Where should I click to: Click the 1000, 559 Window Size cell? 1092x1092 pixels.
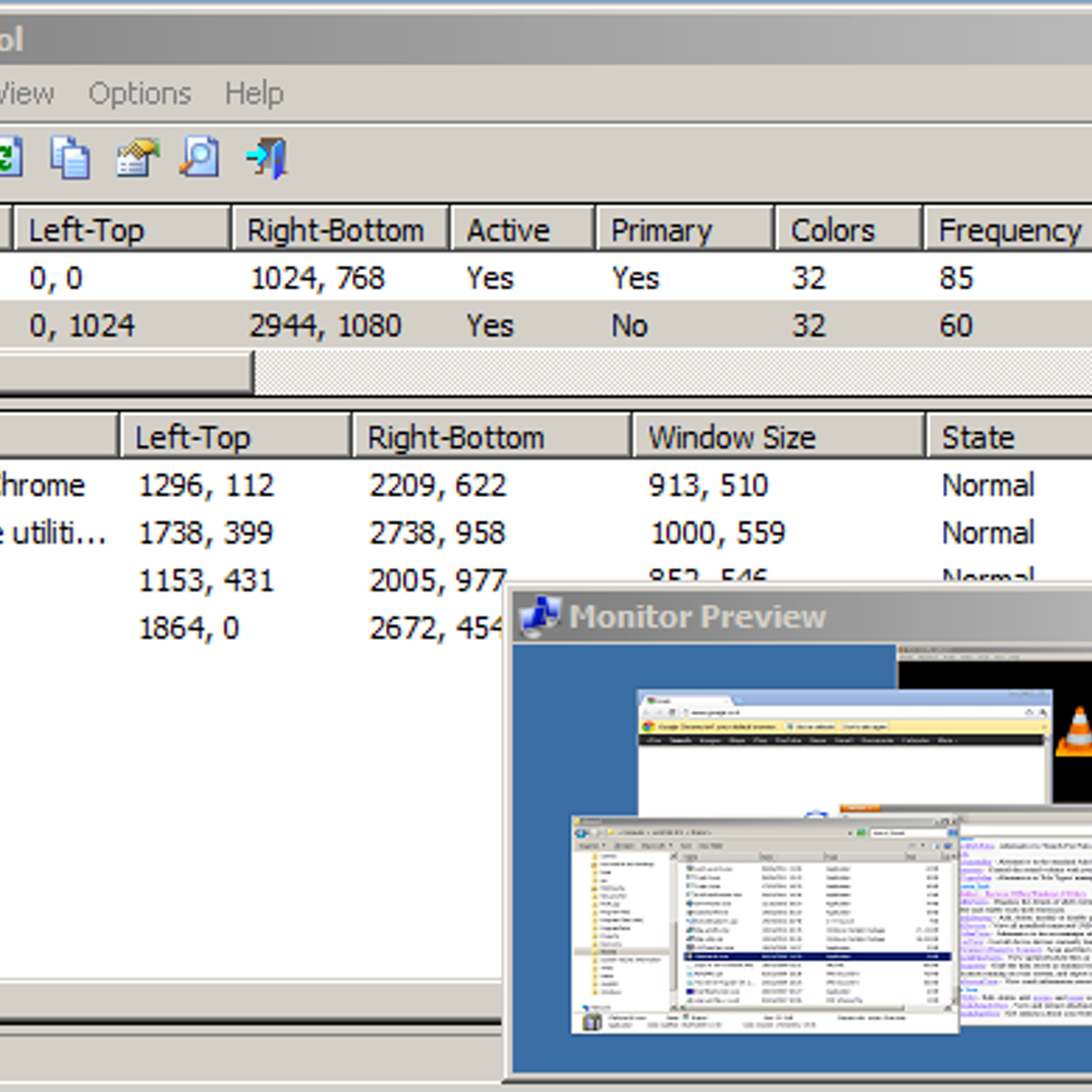tap(717, 532)
